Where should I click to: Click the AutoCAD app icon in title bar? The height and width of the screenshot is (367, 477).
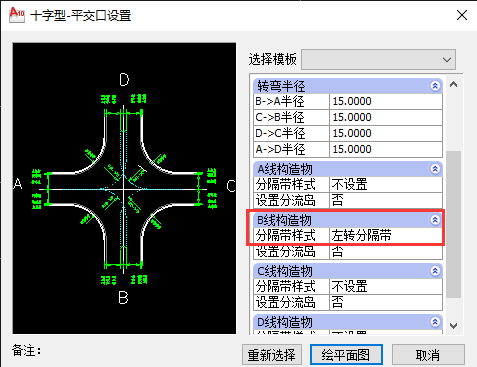click(17, 15)
